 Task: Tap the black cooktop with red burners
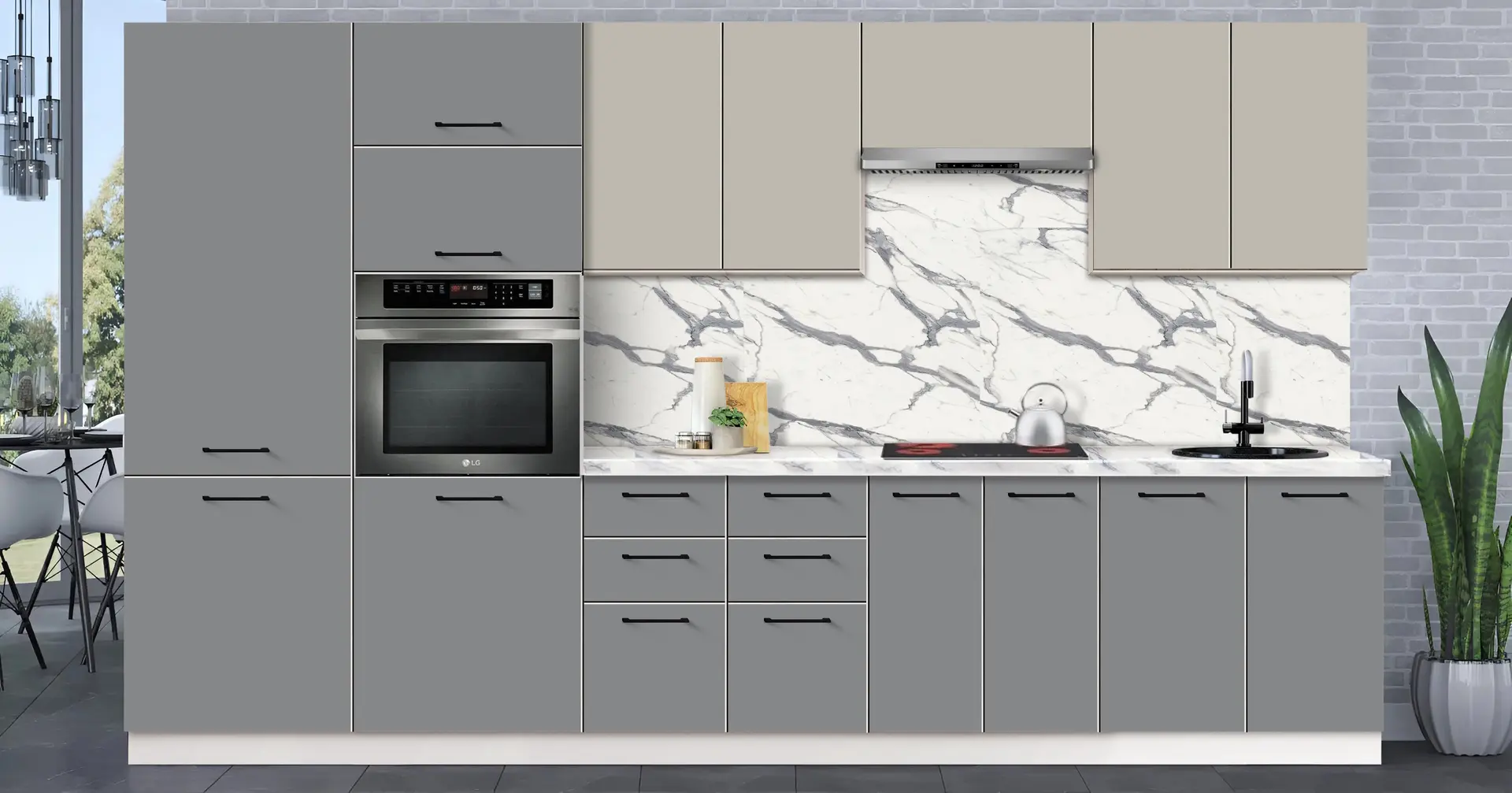pos(983,451)
